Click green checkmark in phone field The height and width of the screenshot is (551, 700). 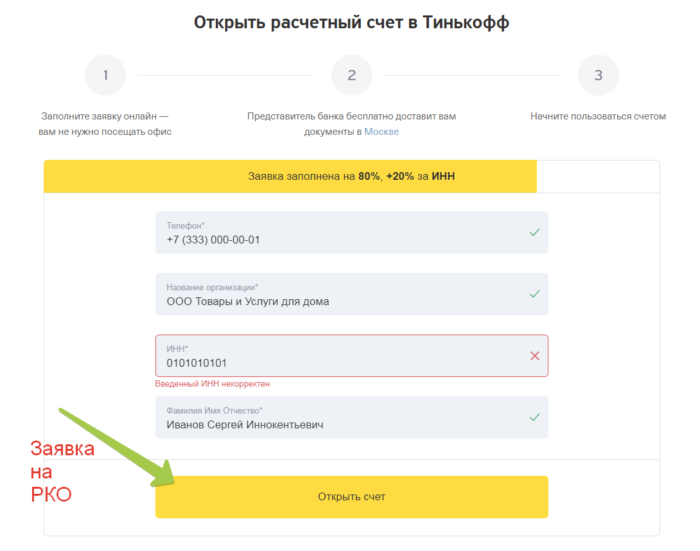(534, 232)
